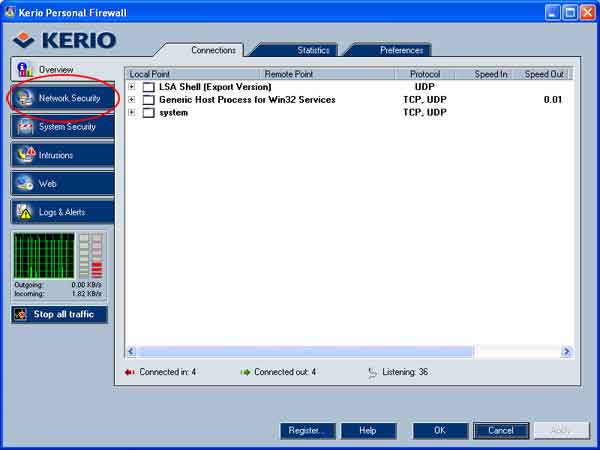The height and width of the screenshot is (450, 600).
Task: Click the Listening: 36 status text
Action: pyautogui.click(x=405, y=372)
